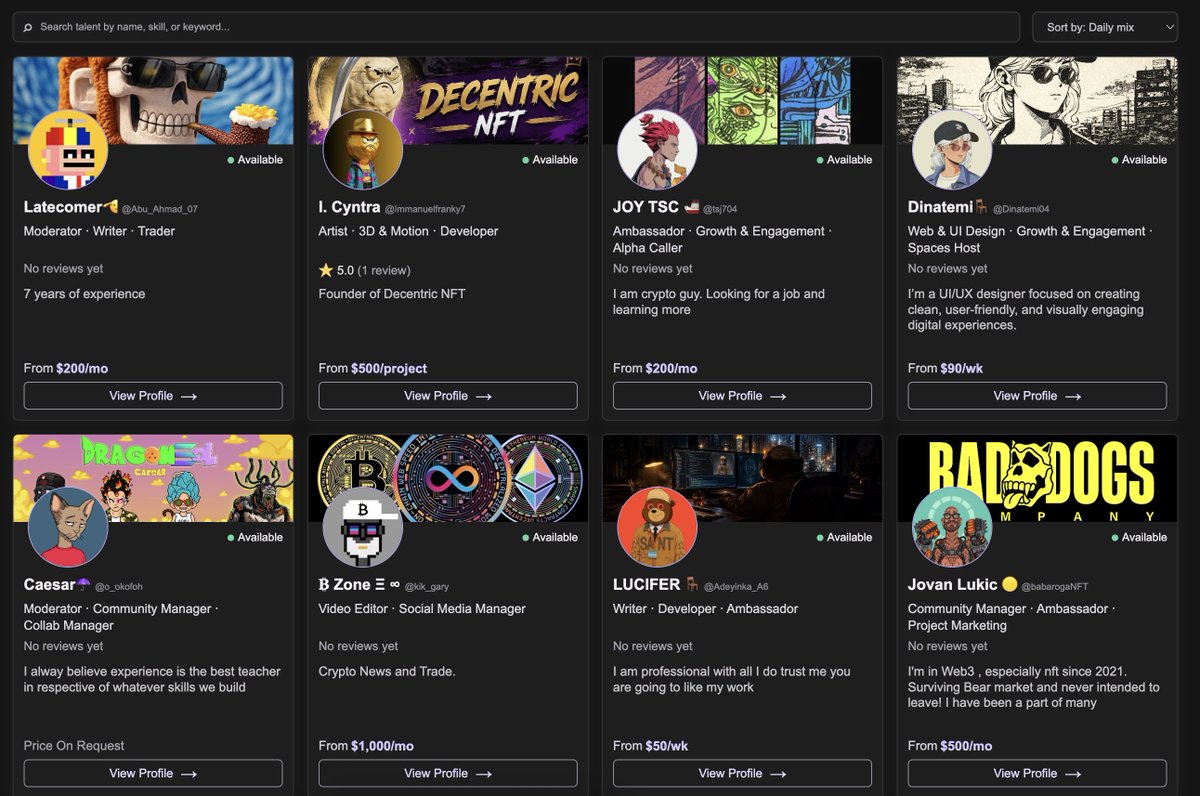Screen dimensions: 1200x796
Task: Click the 'From $1,000/mo' price
Action: click(366, 746)
